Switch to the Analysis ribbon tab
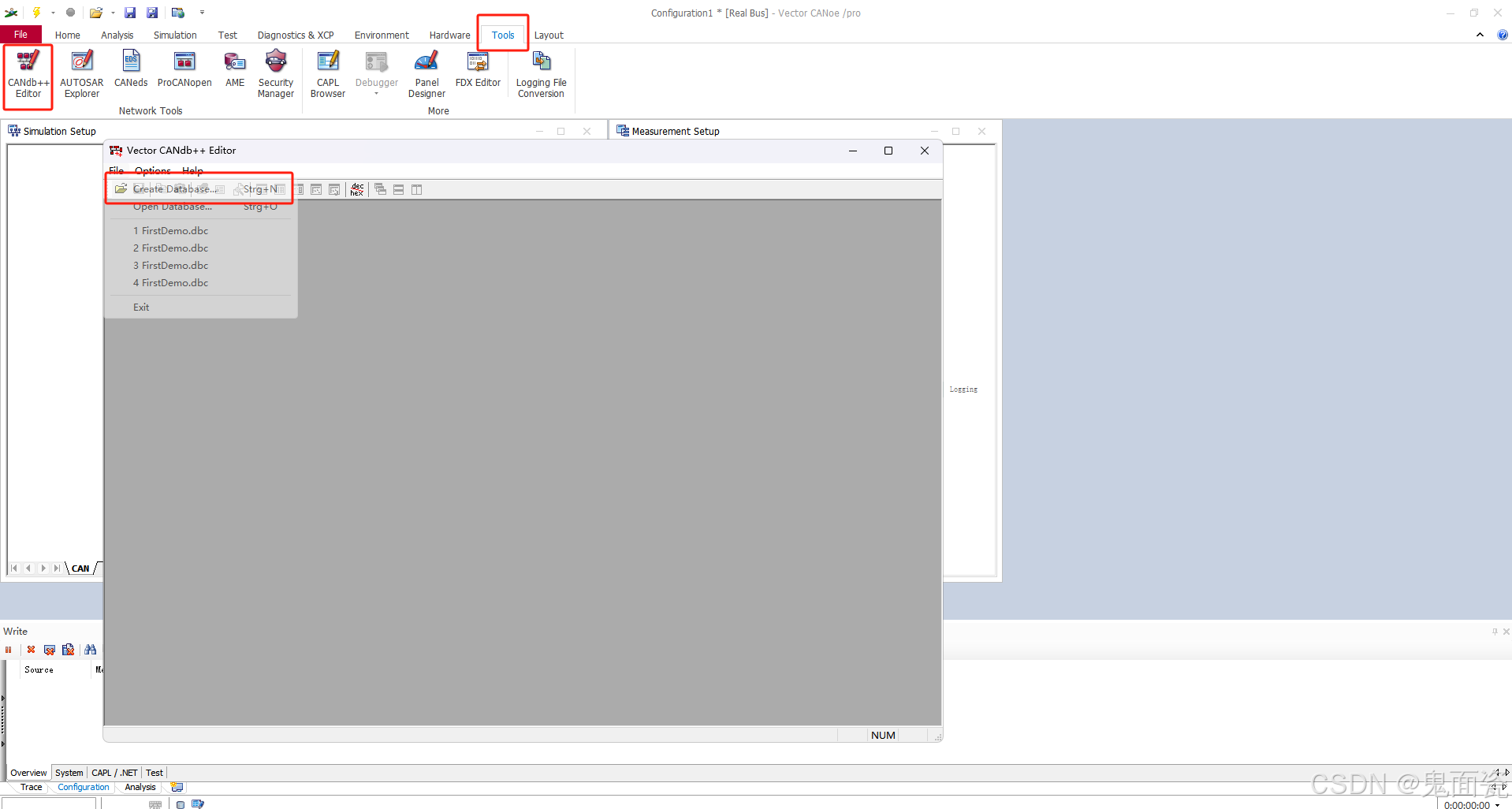The height and width of the screenshot is (809, 1512). [117, 35]
